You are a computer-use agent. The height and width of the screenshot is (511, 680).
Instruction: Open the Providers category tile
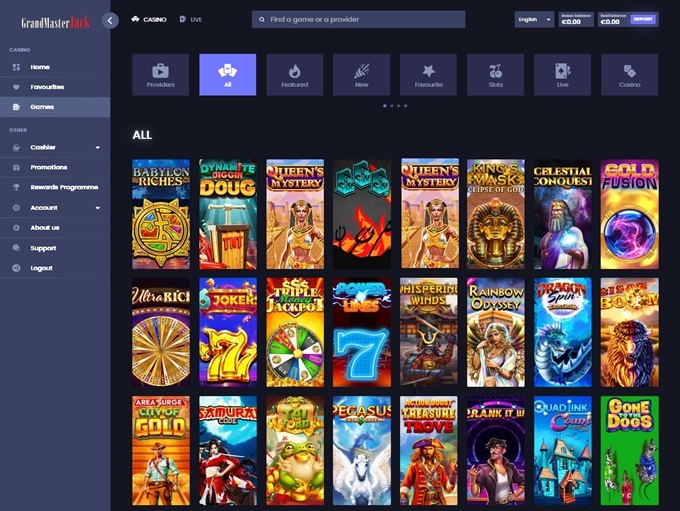pyautogui.click(x=160, y=75)
